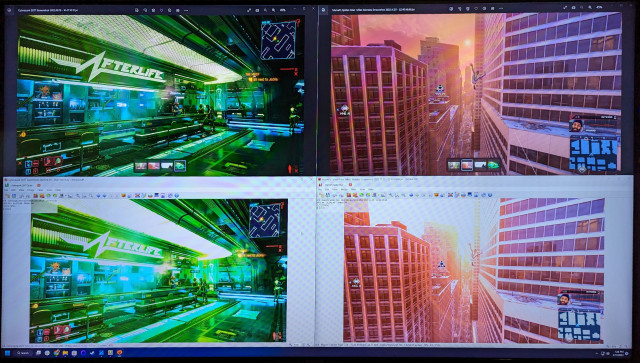Viewport: 640px width, 363px height.
Task: Click zoom in magnifier in Cyberpunk Photos window
Action: point(273,10)
